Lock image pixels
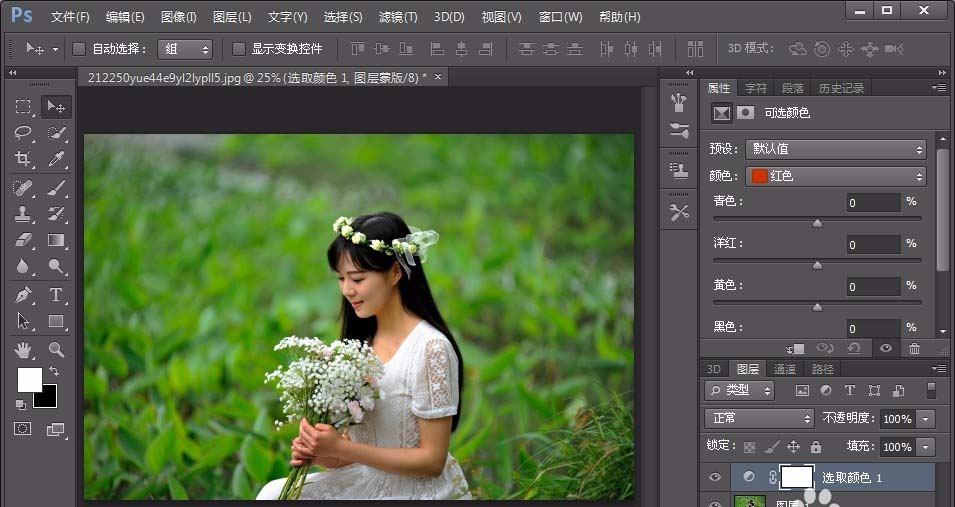This screenshot has width=955, height=507. pyautogui.click(x=772, y=447)
